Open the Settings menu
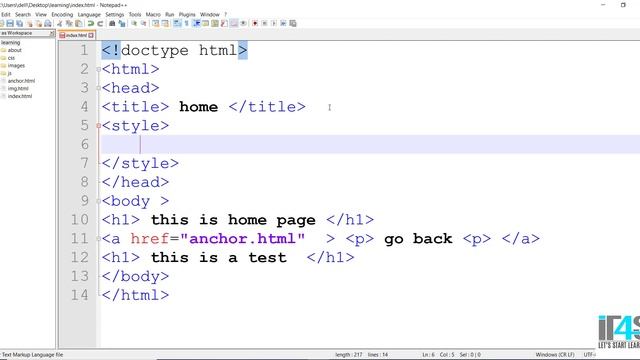Image resolution: width=640 pixels, height=360 pixels. [x=115, y=14]
